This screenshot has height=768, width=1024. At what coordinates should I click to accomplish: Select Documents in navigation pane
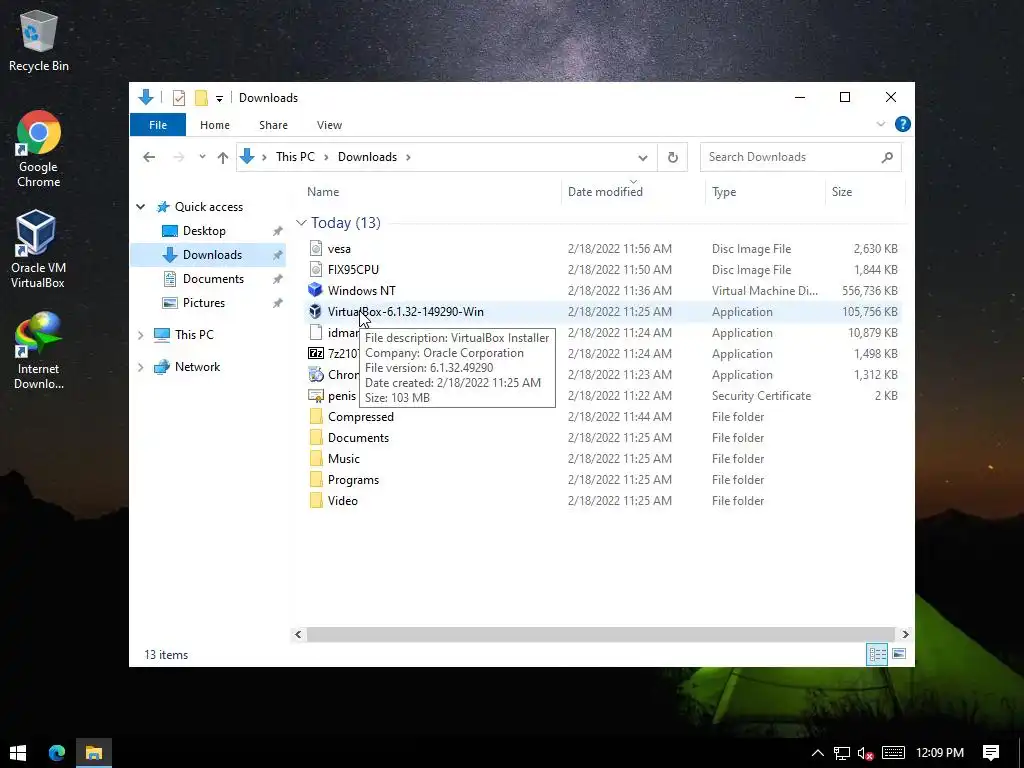click(213, 279)
